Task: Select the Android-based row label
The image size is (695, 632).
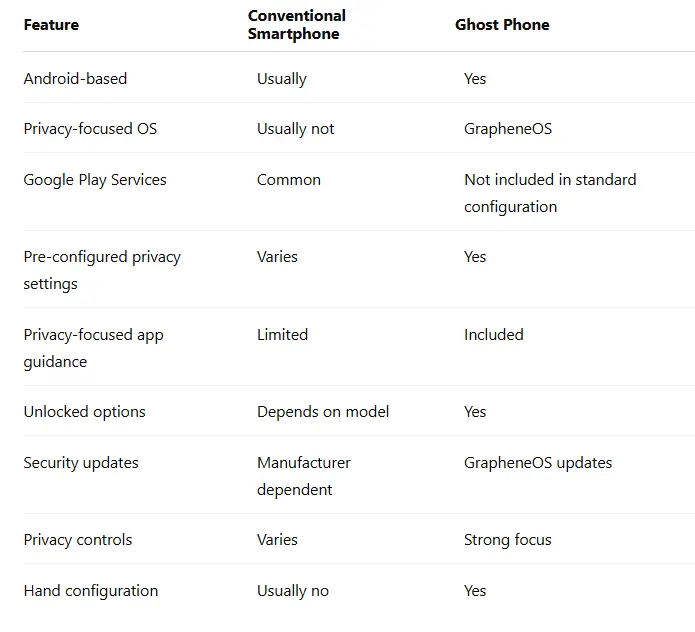Action: 75,79
